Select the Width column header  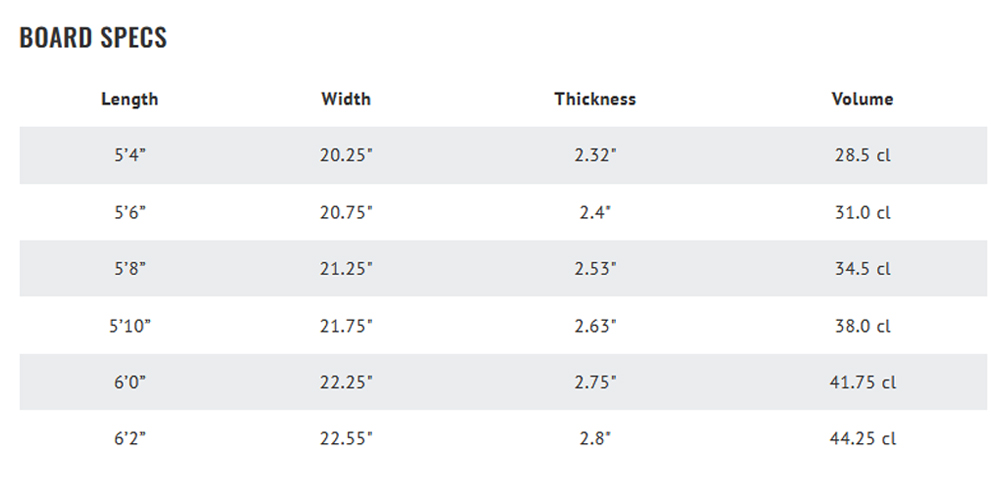tap(346, 99)
